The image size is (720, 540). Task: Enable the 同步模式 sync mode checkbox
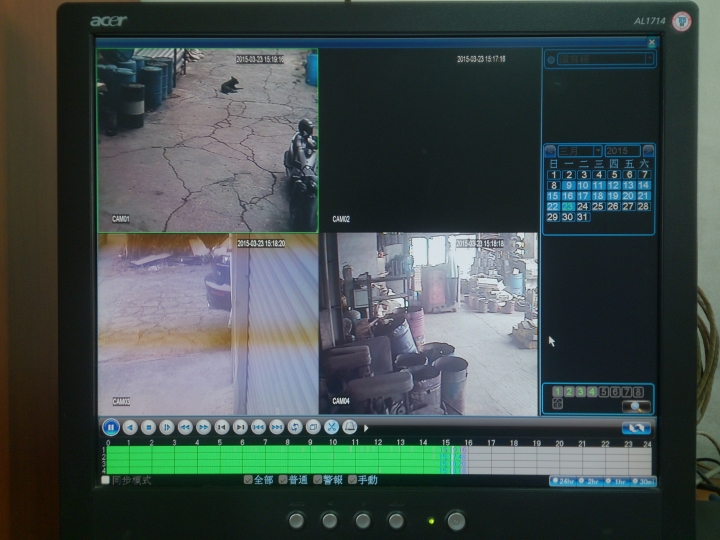pyautogui.click(x=106, y=480)
